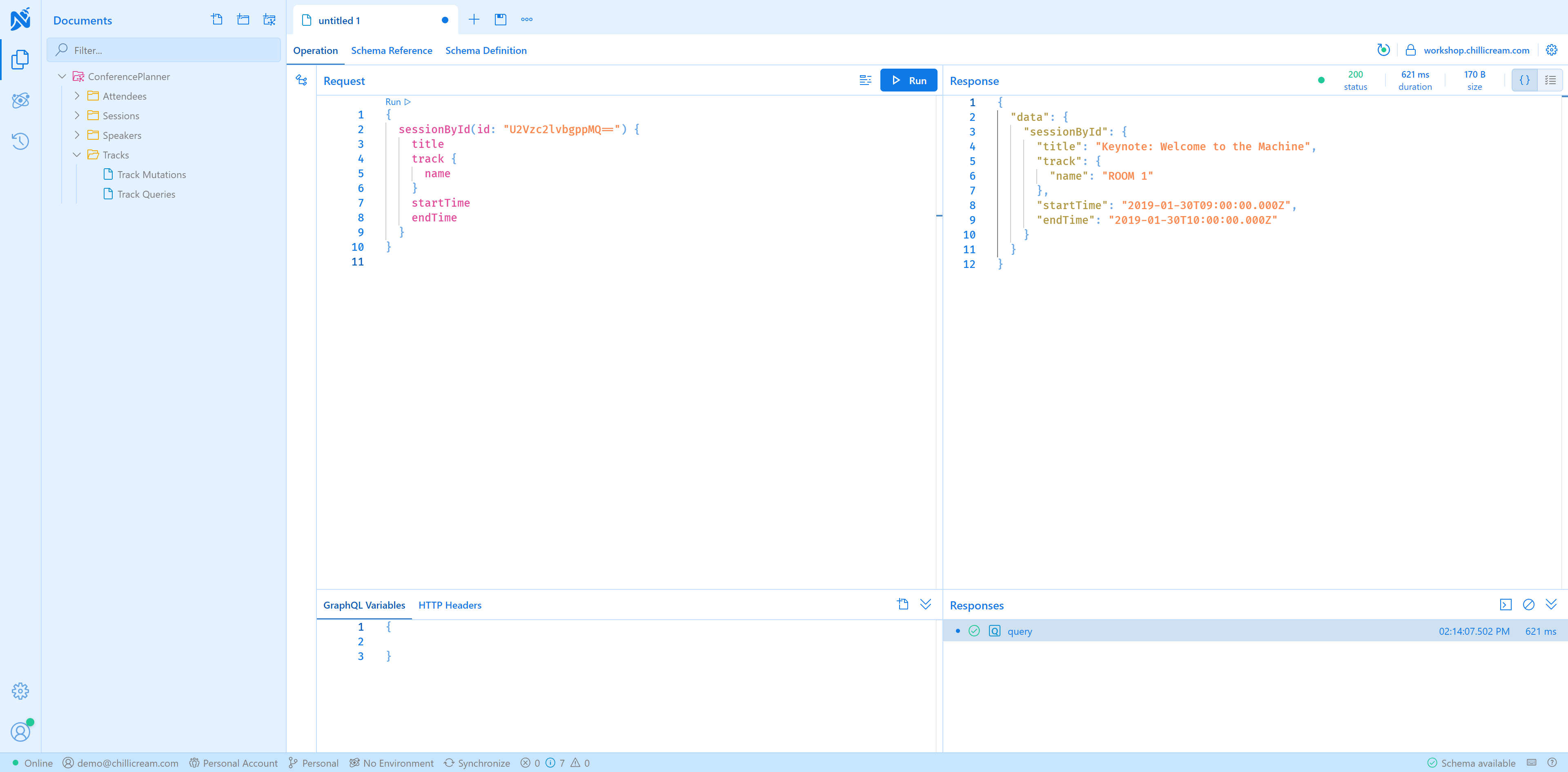Click new folder icon in Documents header
Viewport: 1568px width, 772px height.
(x=243, y=20)
